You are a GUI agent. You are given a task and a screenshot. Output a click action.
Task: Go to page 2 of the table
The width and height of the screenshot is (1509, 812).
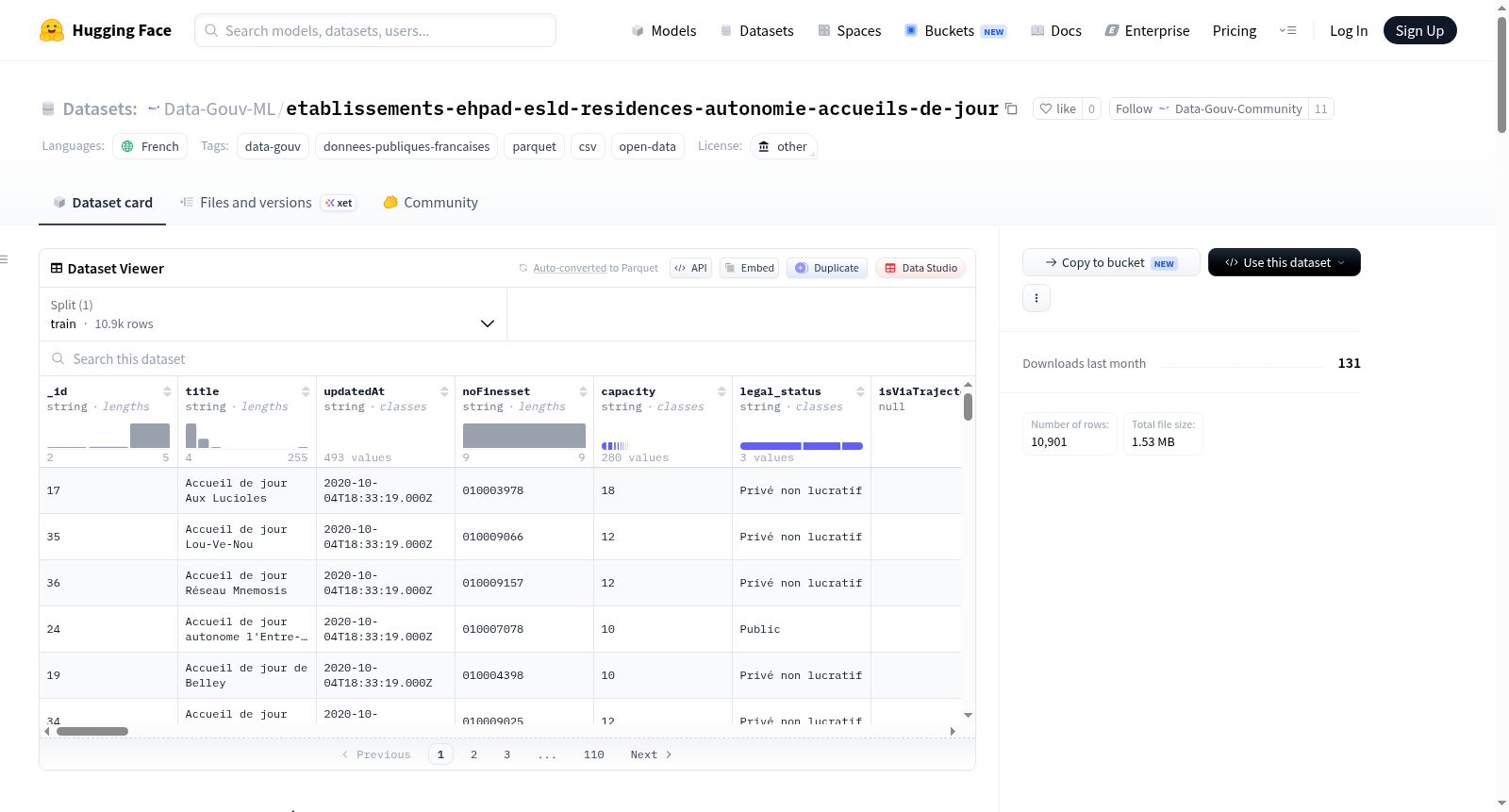pyautogui.click(x=473, y=754)
